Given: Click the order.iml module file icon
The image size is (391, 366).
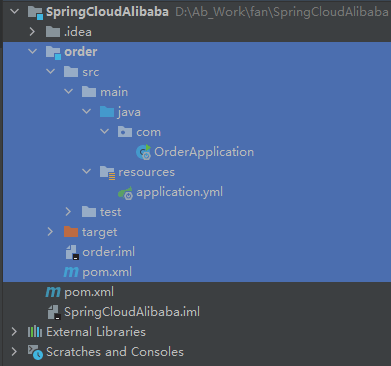Looking at the screenshot, I should click(72, 252).
